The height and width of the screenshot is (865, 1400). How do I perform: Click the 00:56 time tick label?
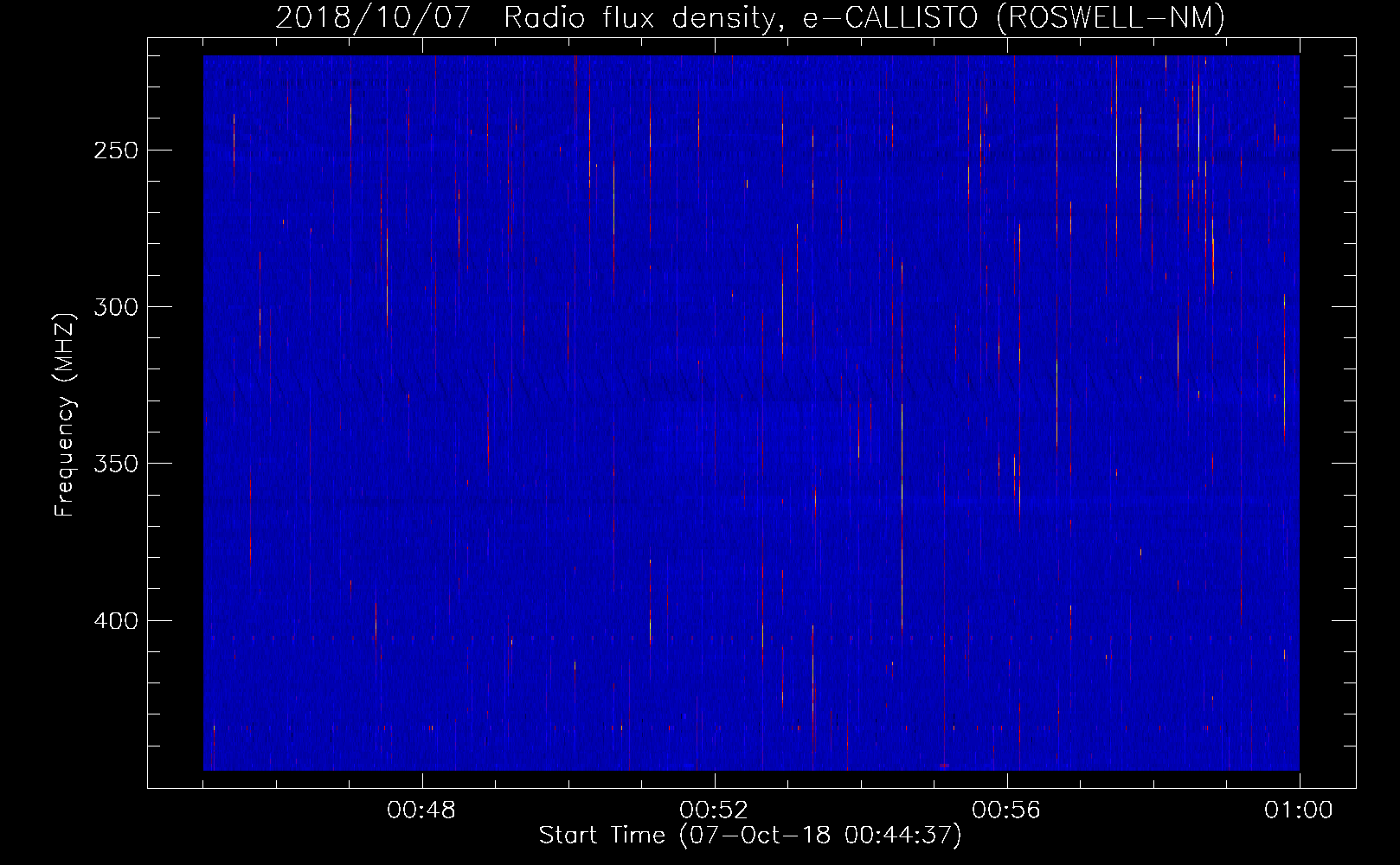1006,811
